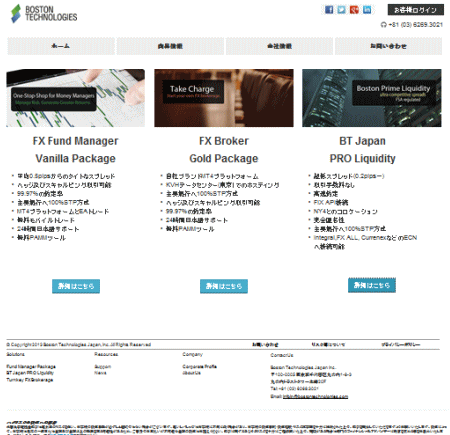Open the Google Plus social icon
This screenshot has height=435, width=450.
pyautogui.click(x=354, y=10)
